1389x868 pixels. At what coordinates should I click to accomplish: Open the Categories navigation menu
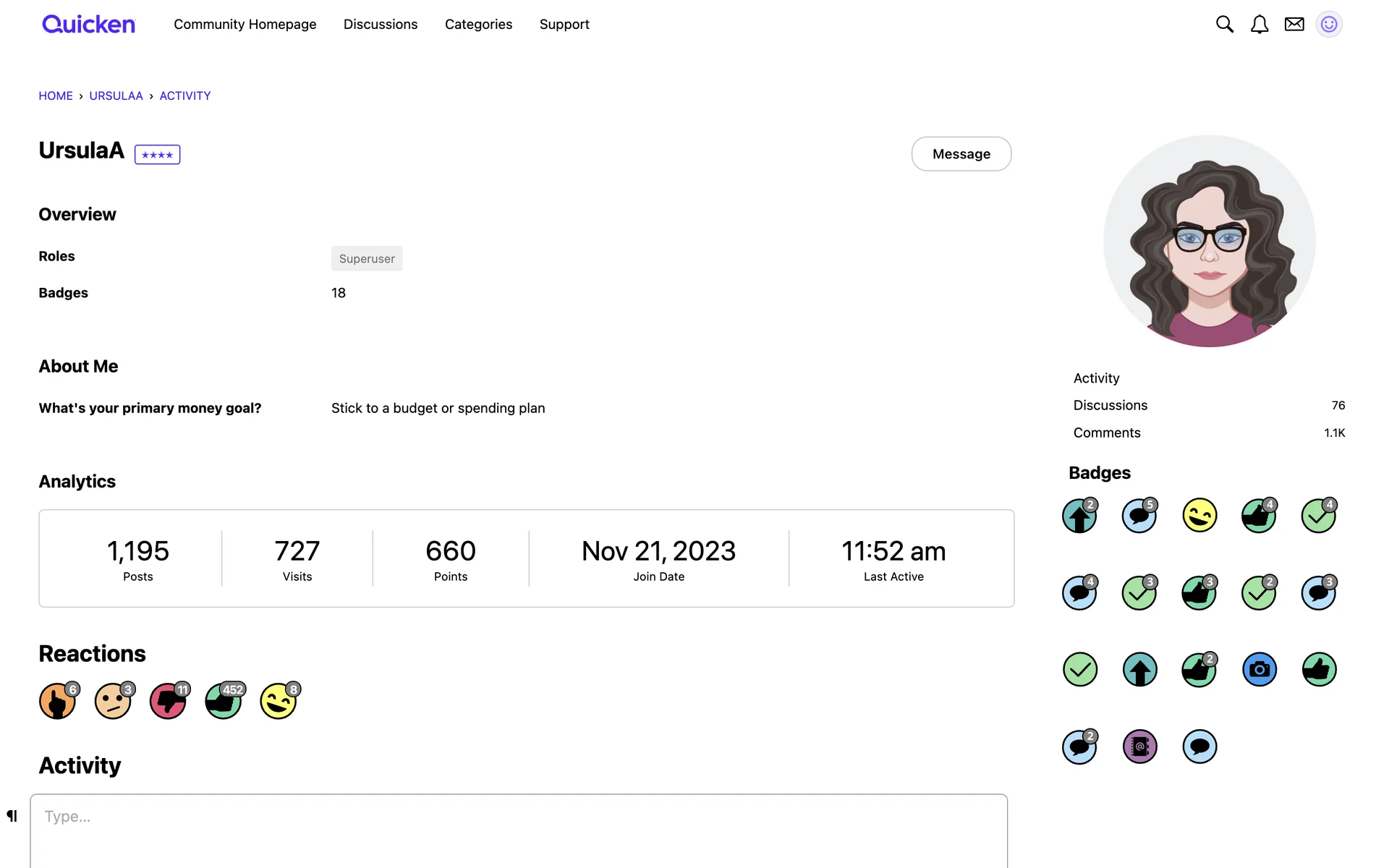tap(478, 25)
